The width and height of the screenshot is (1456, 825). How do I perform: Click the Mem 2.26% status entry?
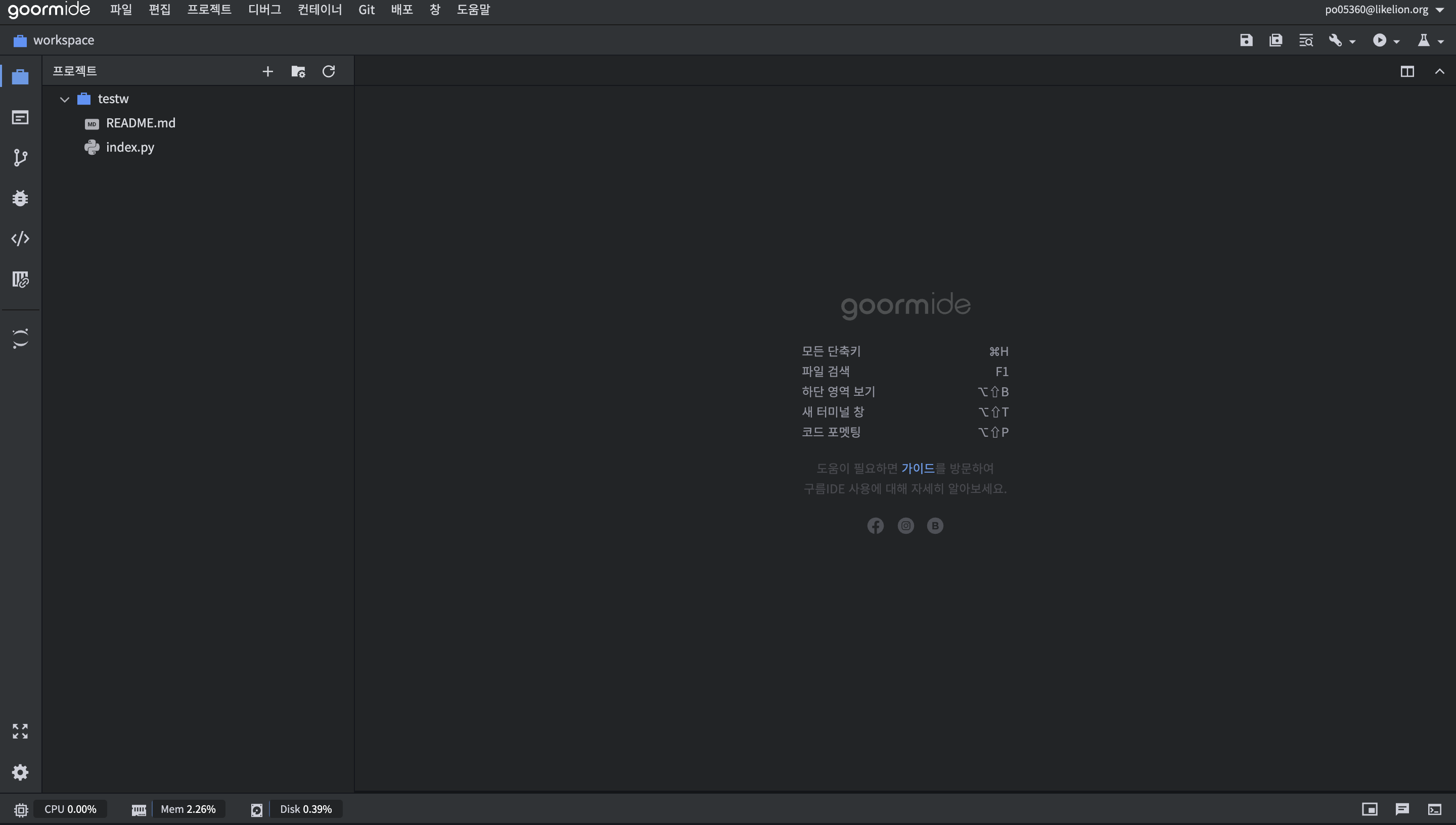pos(188,809)
